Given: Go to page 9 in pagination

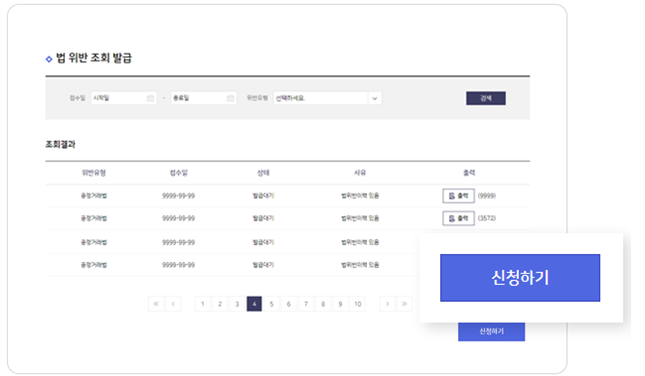Looking at the screenshot, I should point(341,304).
